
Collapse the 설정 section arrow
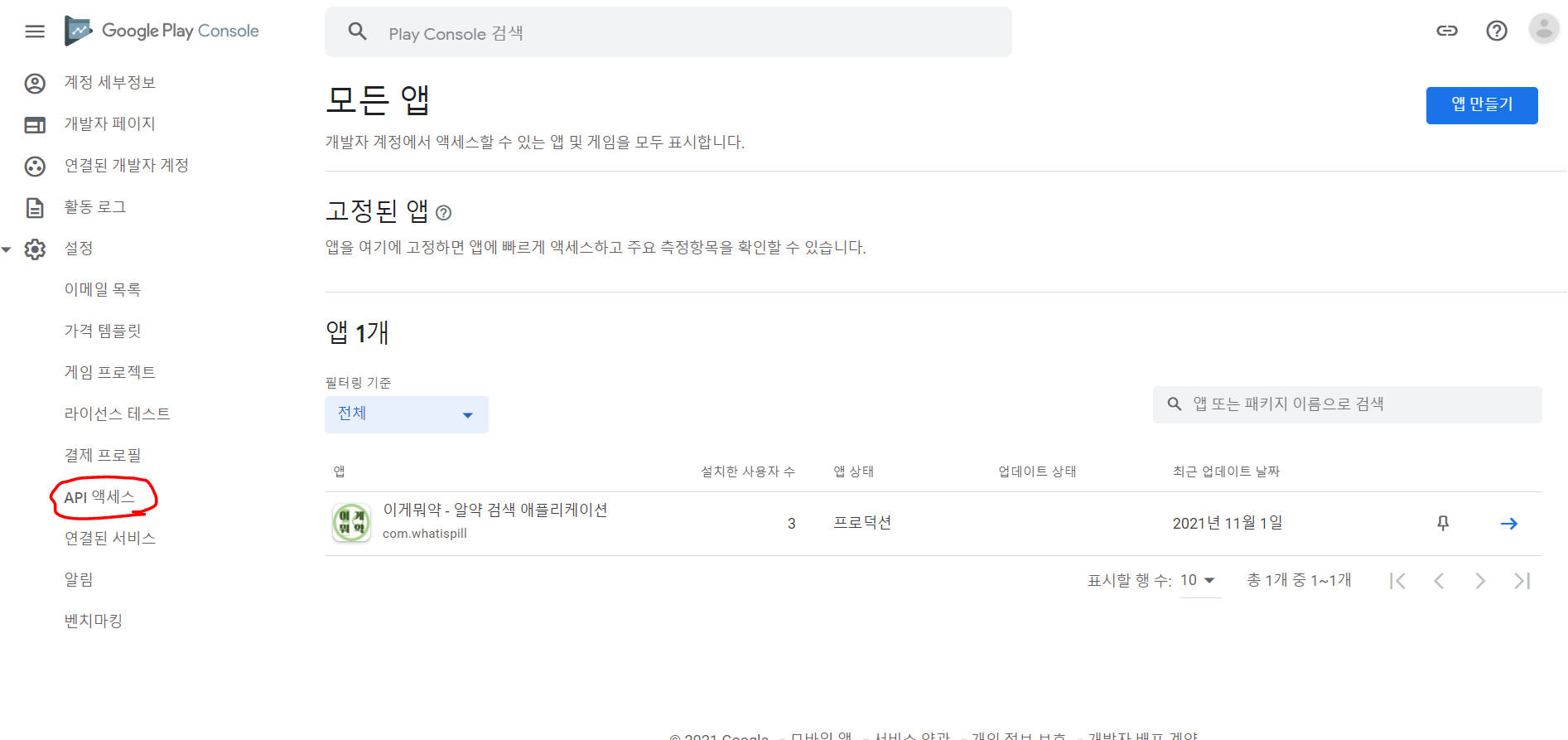7,249
